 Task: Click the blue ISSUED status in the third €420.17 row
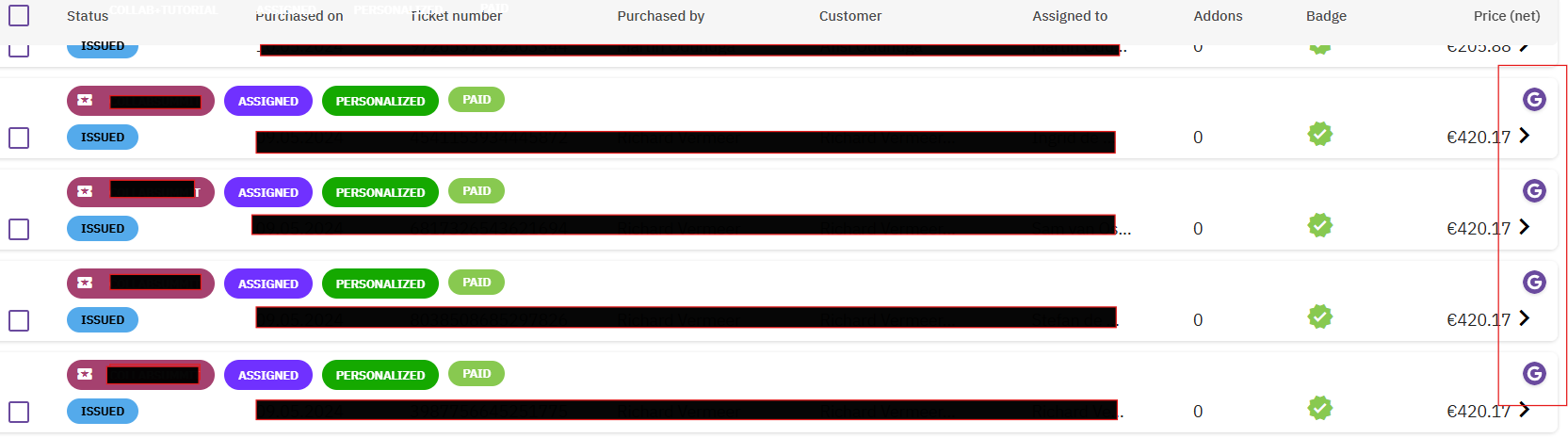pyautogui.click(x=103, y=320)
